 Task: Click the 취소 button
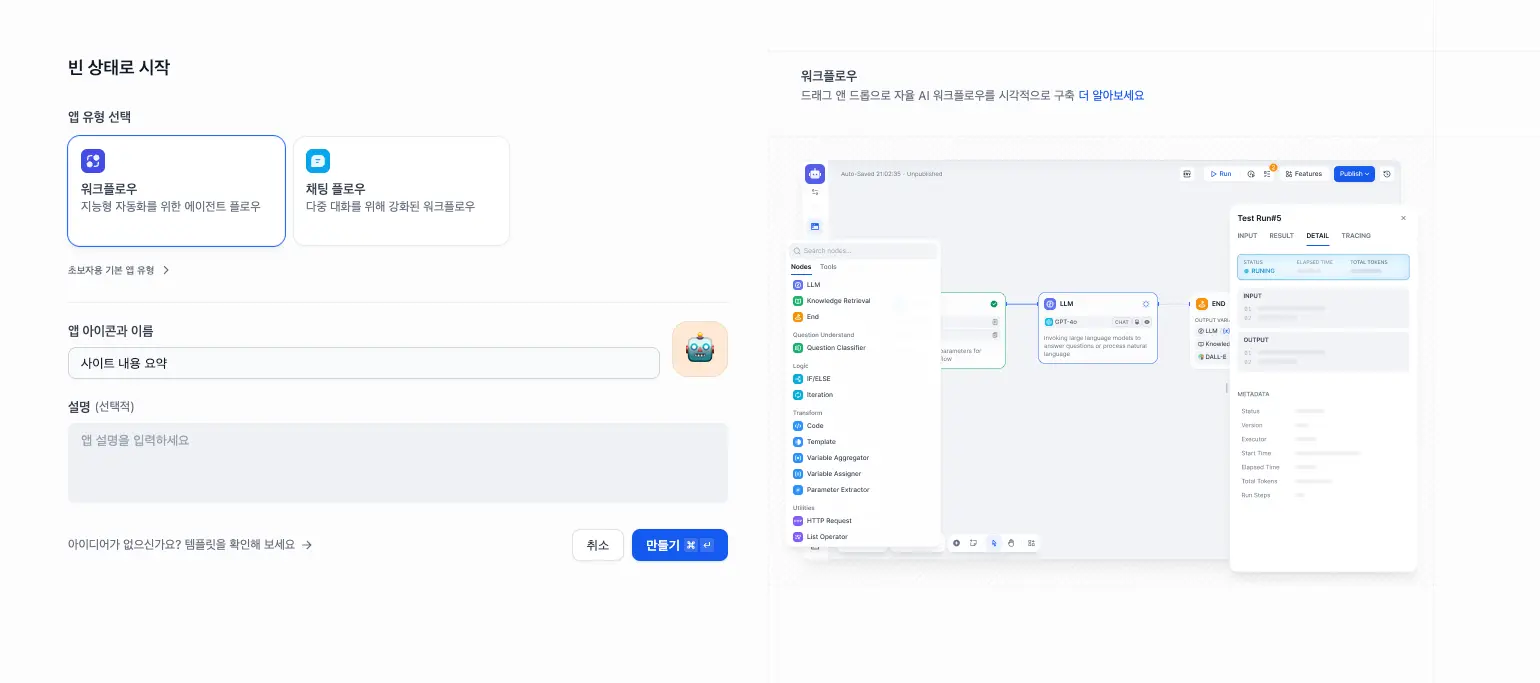click(598, 545)
